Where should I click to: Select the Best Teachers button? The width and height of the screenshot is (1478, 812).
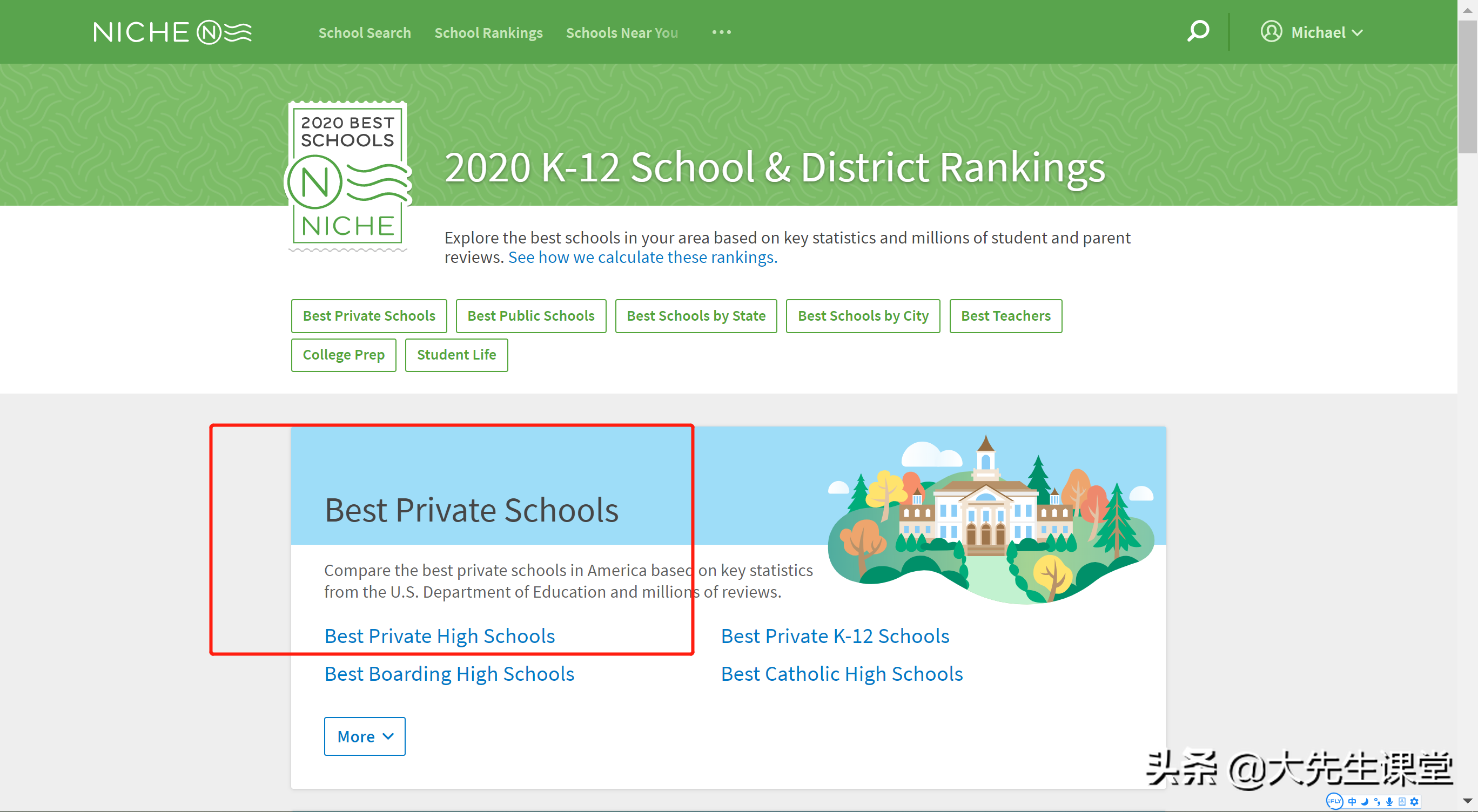pyautogui.click(x=1005, y=316)
